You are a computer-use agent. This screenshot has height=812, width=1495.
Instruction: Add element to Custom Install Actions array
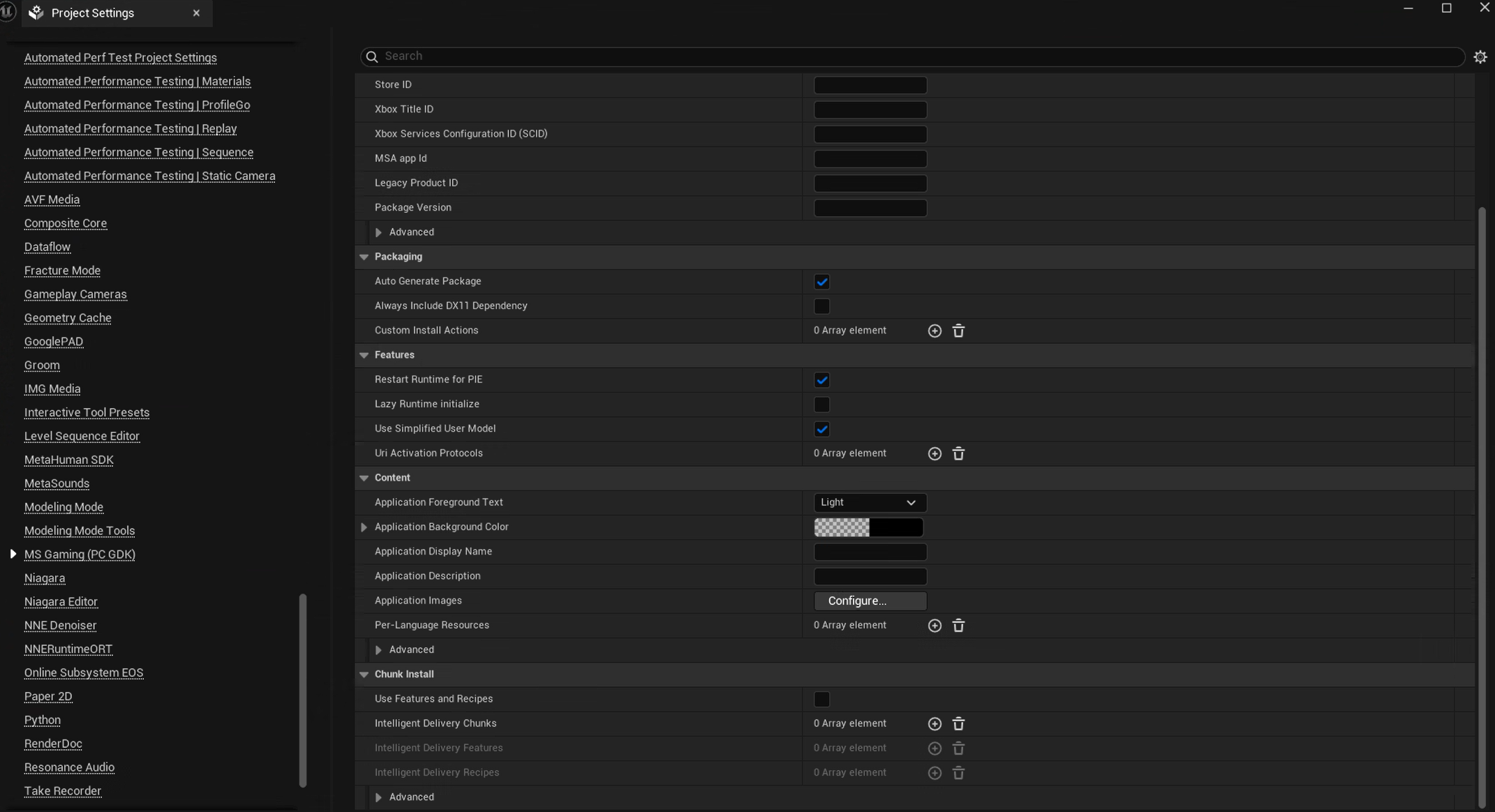(935, 331)
